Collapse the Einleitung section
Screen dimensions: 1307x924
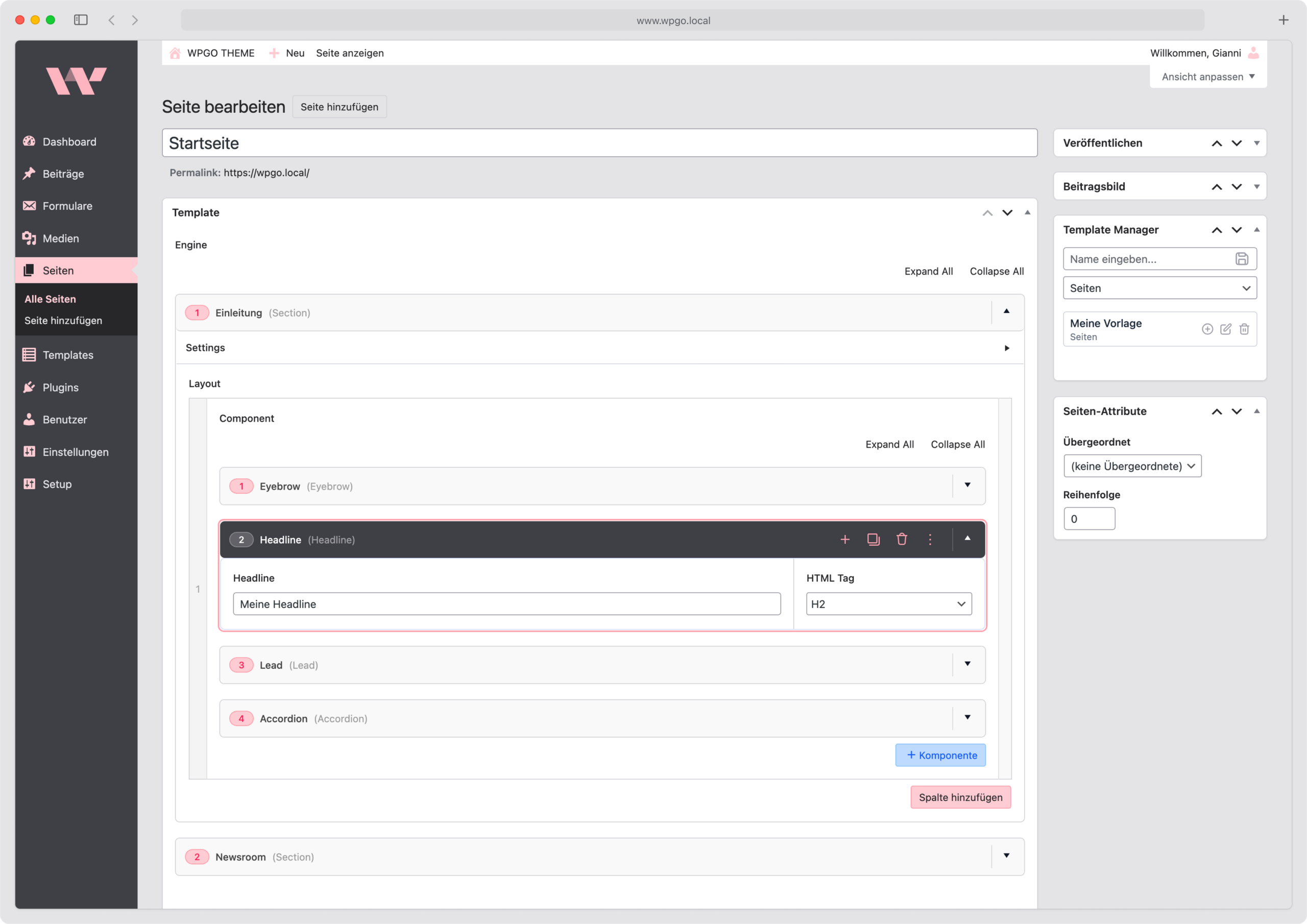pyautogui.click(x=1007, y=312)
